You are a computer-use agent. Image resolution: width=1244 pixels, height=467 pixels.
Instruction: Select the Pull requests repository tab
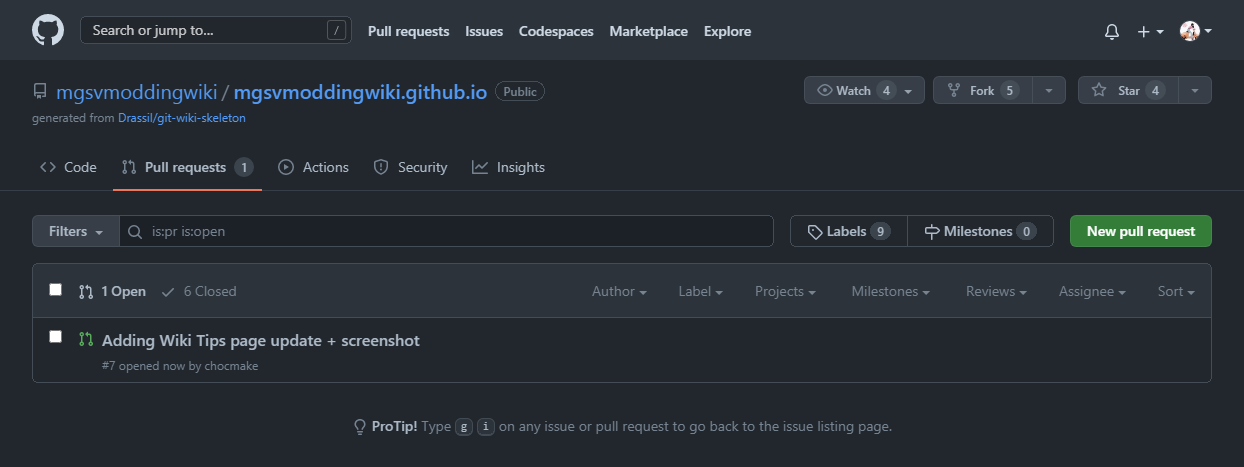[x=187, y=167]
